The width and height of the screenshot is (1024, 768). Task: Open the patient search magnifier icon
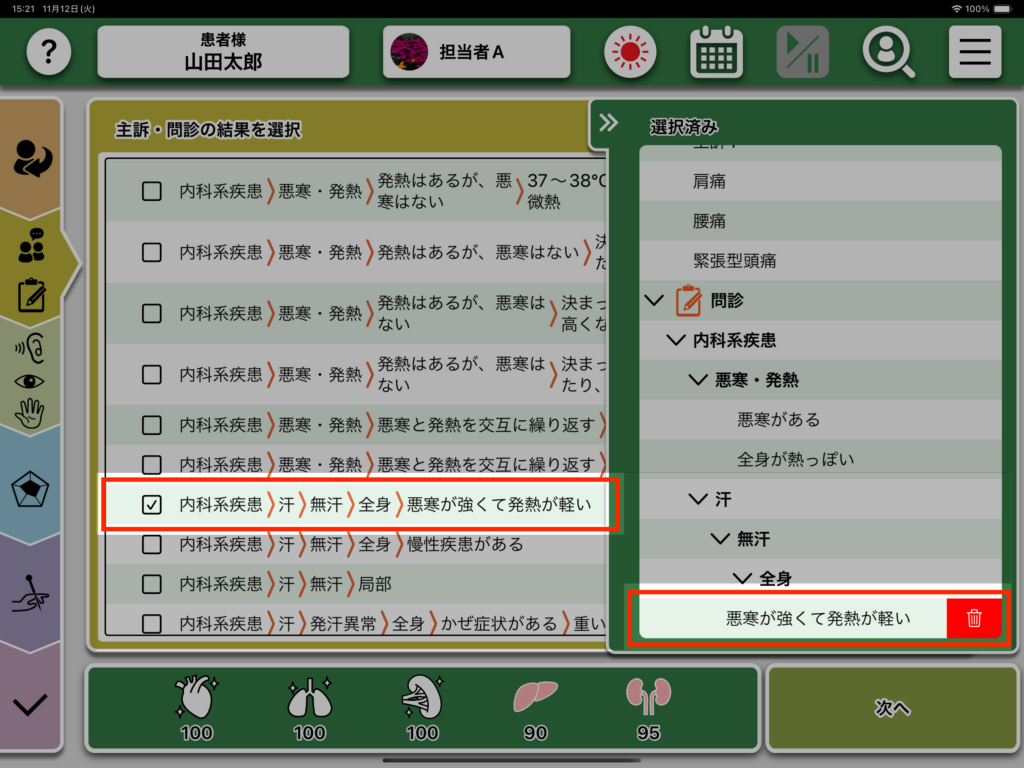coord(888,51)
